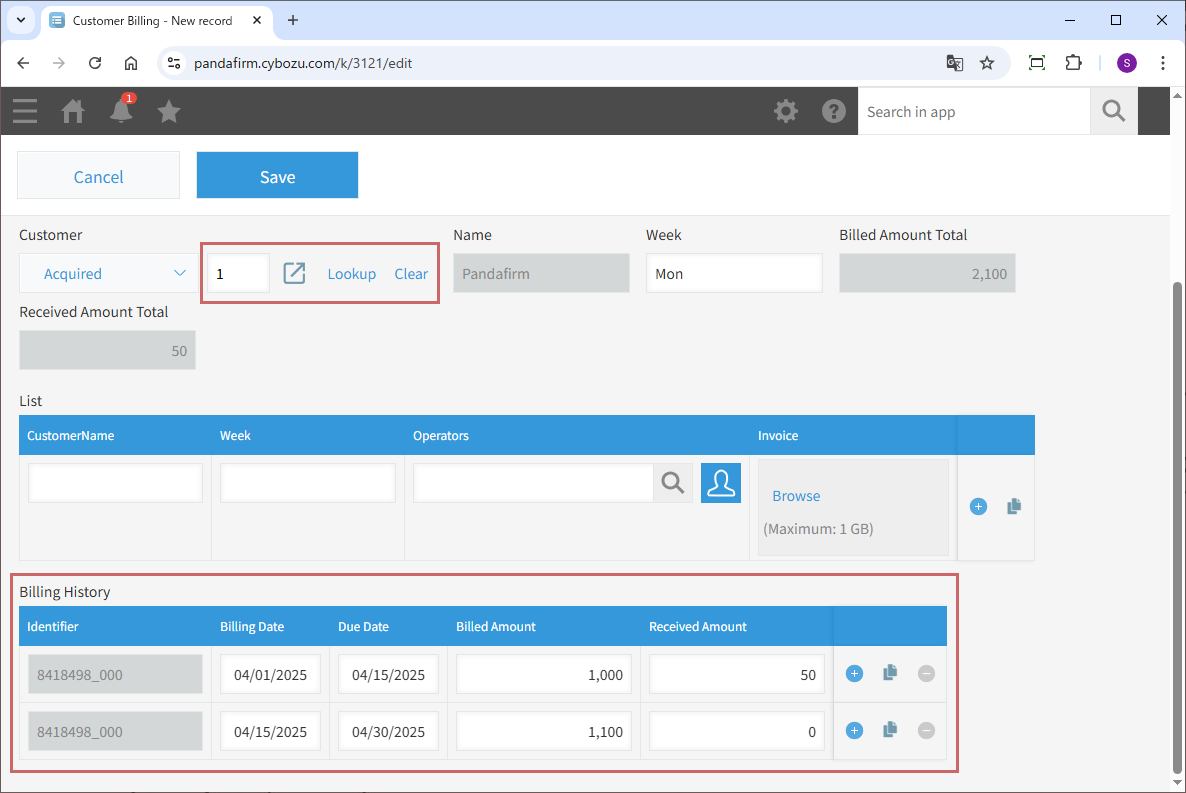Open the help question mark icon

[834, 111]
